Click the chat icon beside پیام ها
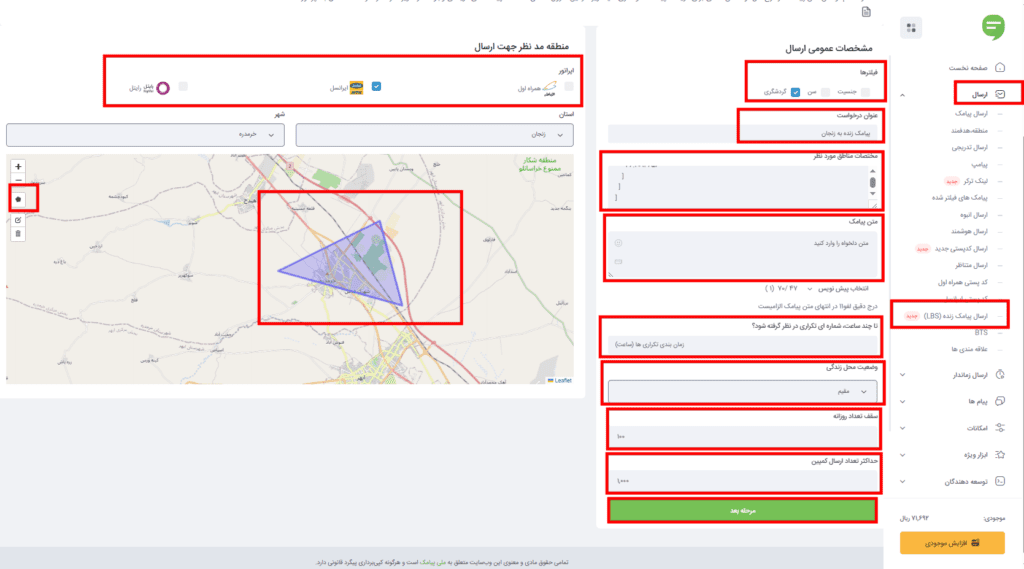This screenshot has width=1024, height=569. coord(1000,401)
